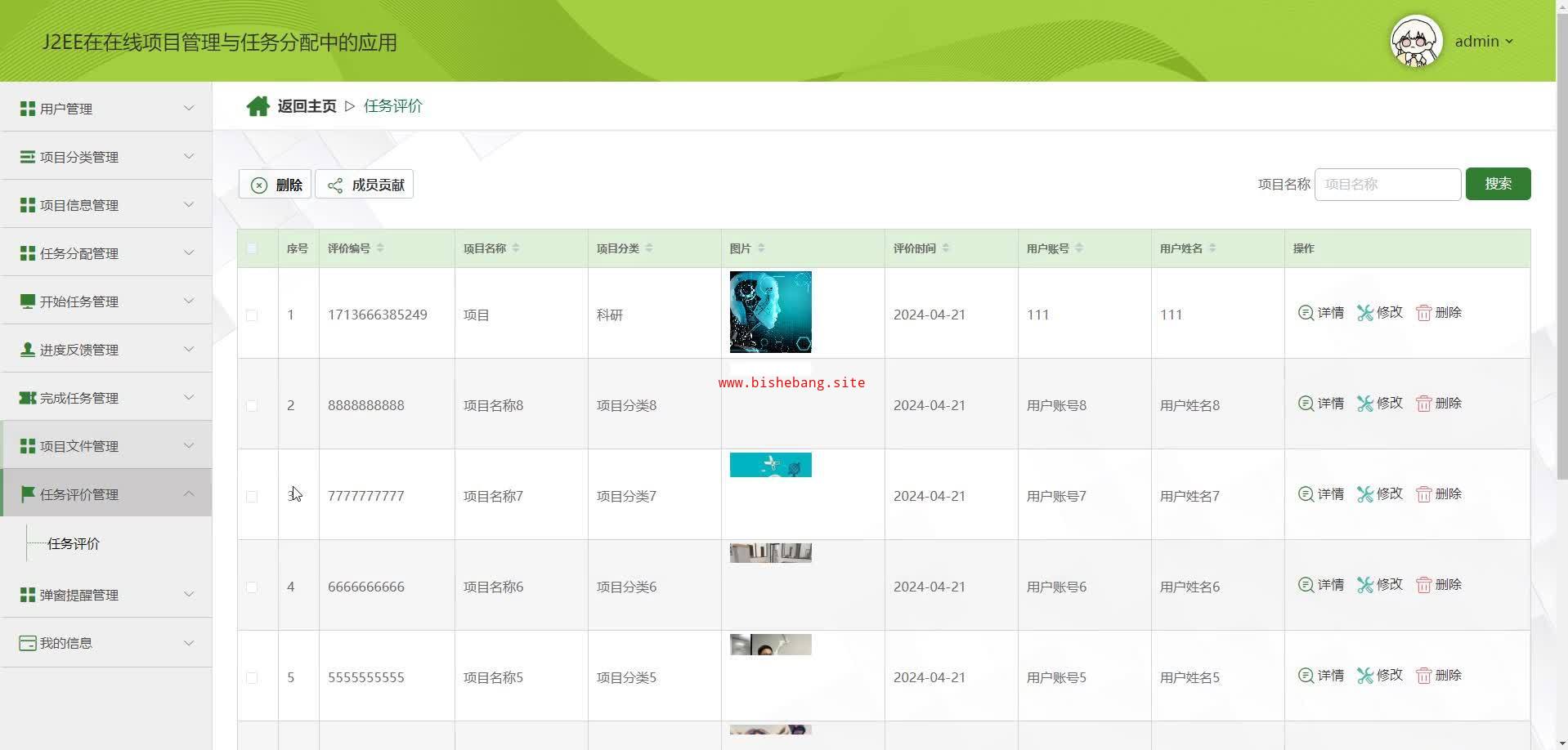Click the cell text 科研
Viewport: 1568px width, 750px height.
coord(610,315)
